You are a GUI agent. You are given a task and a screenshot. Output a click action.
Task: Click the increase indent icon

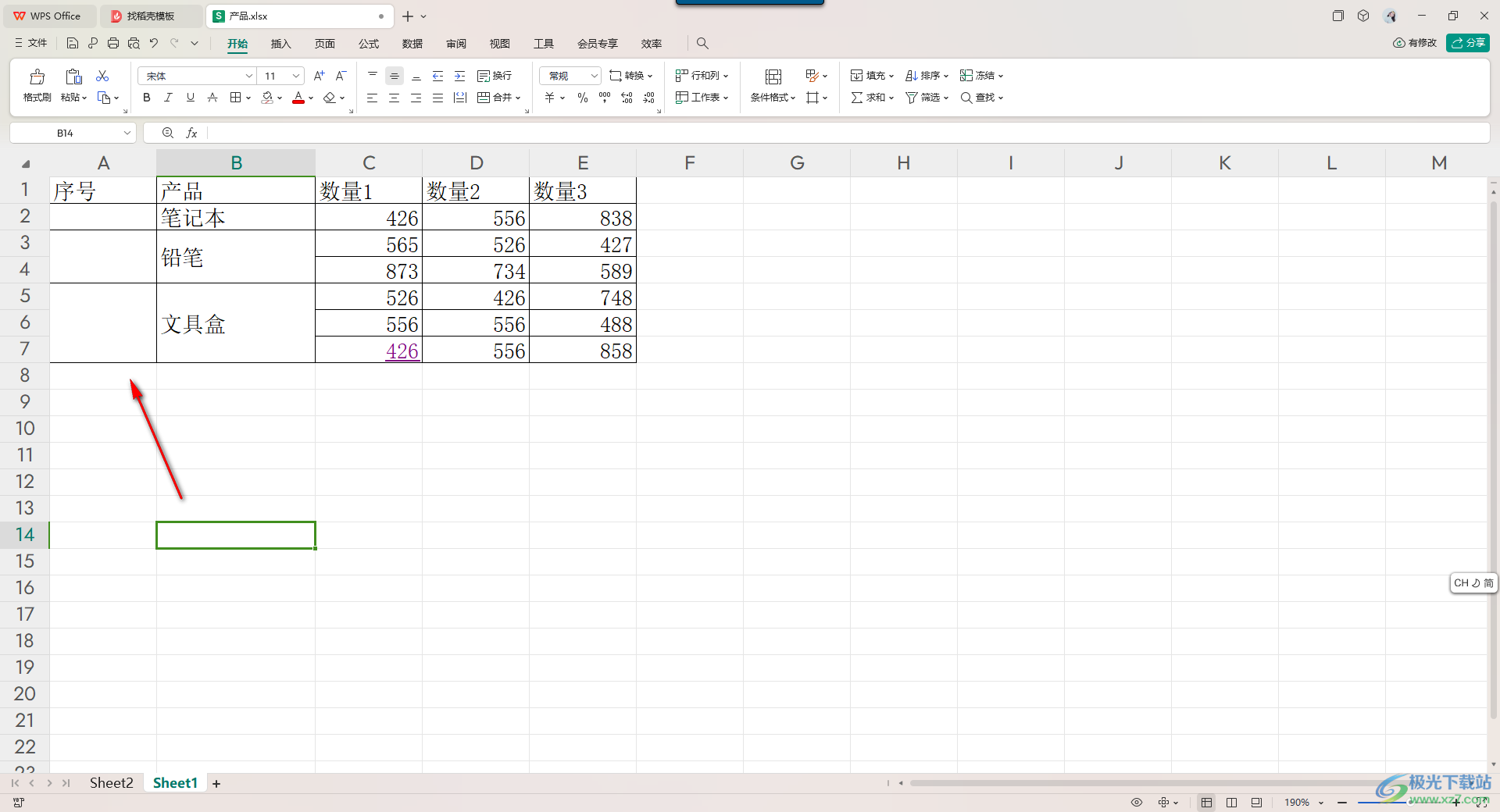point(460,76)
